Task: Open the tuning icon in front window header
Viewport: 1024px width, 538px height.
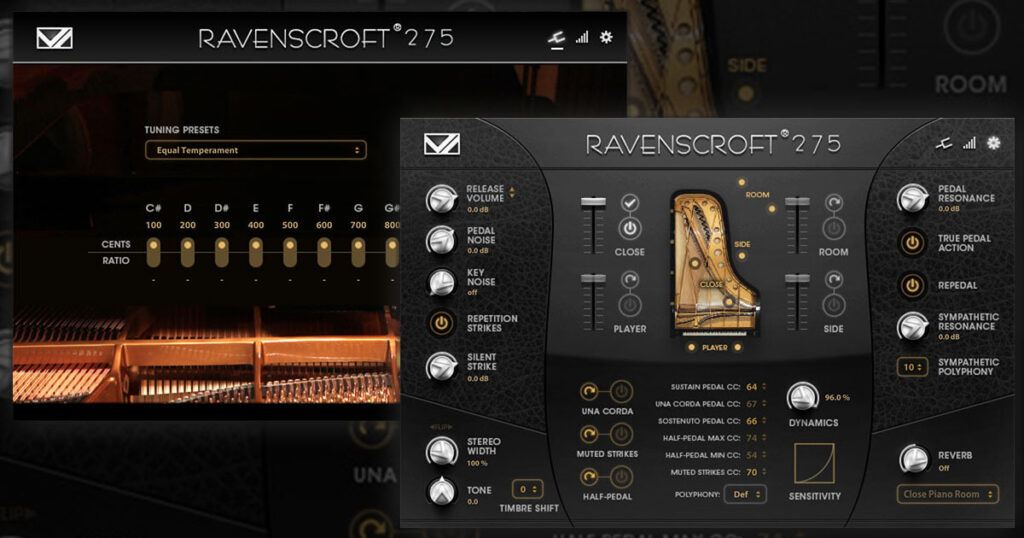Action: 944,143
